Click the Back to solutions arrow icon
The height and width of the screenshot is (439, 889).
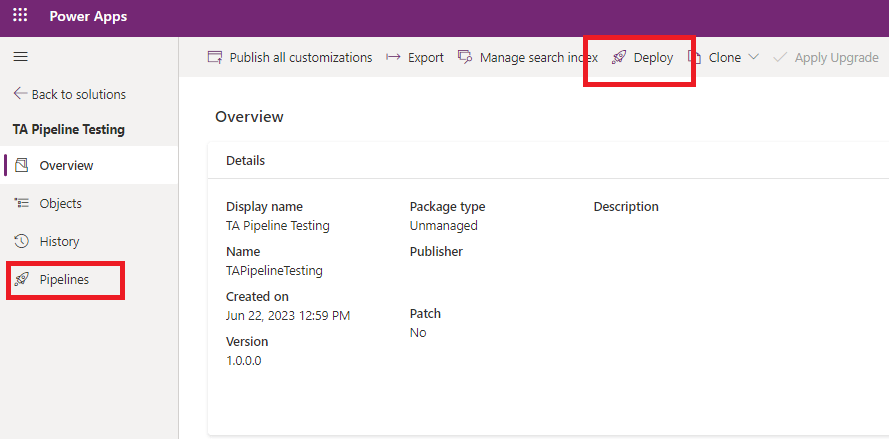coord(20,94)
